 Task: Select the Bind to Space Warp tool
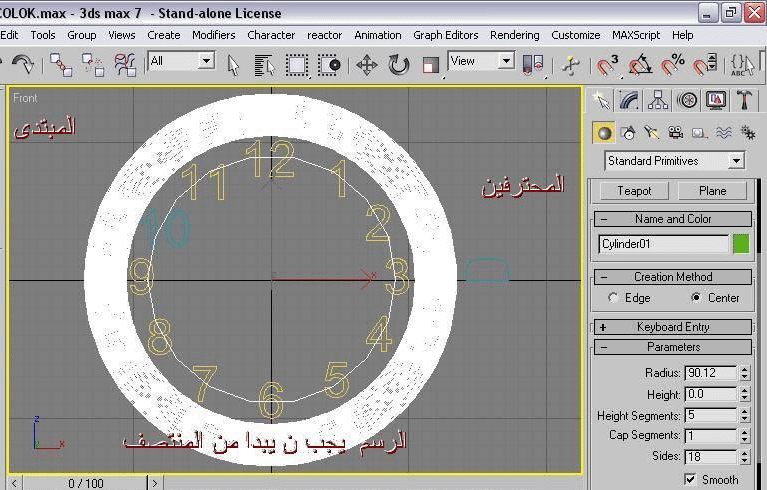(125, 65)
